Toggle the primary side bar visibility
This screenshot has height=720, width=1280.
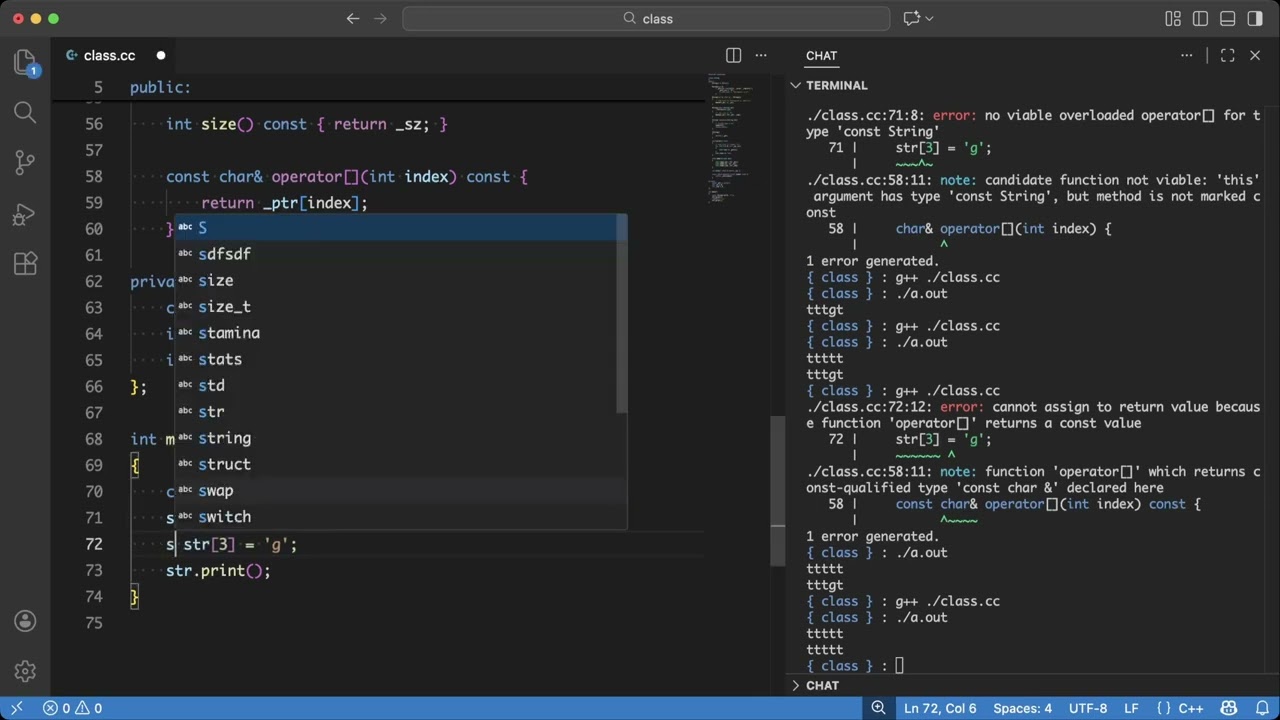[x=1200, y=18]
